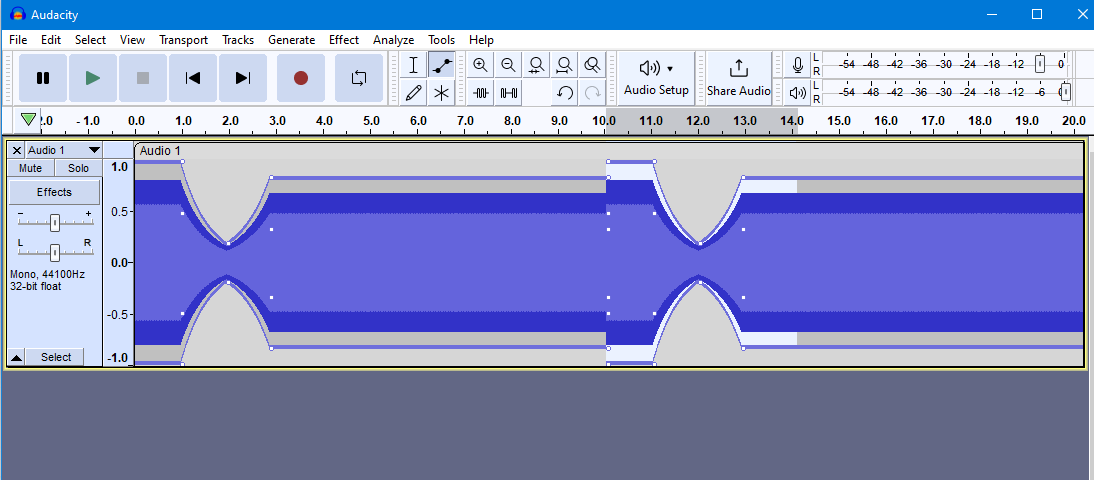Adjust the playback level slider knob

pos(1065,91)
